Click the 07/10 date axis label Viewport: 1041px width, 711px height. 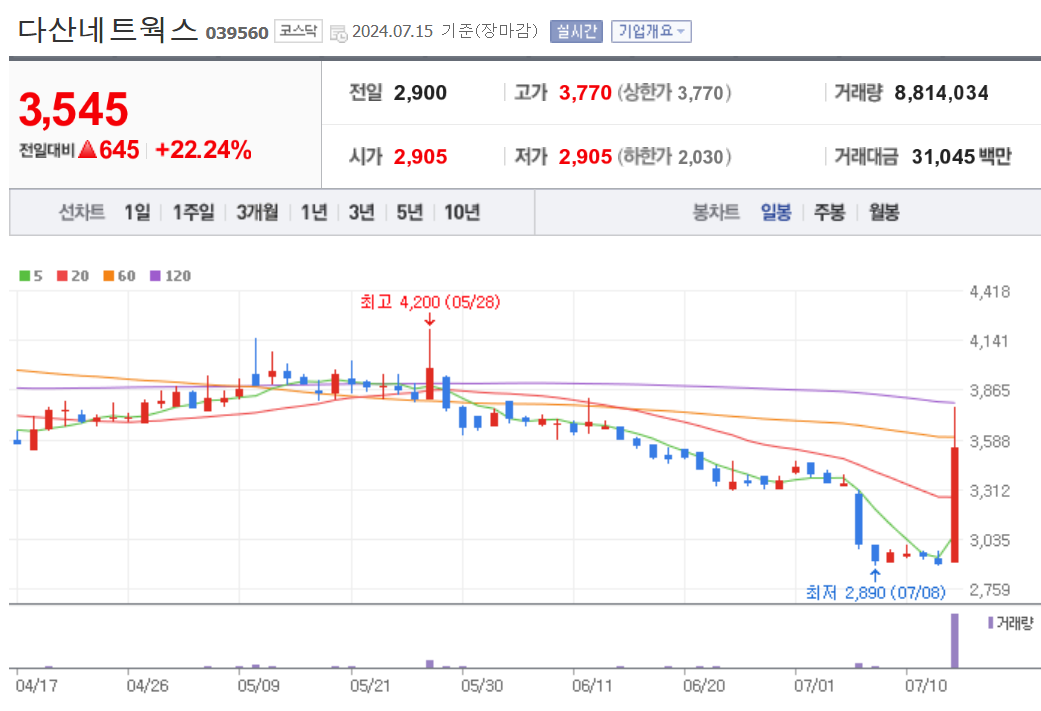926,686
